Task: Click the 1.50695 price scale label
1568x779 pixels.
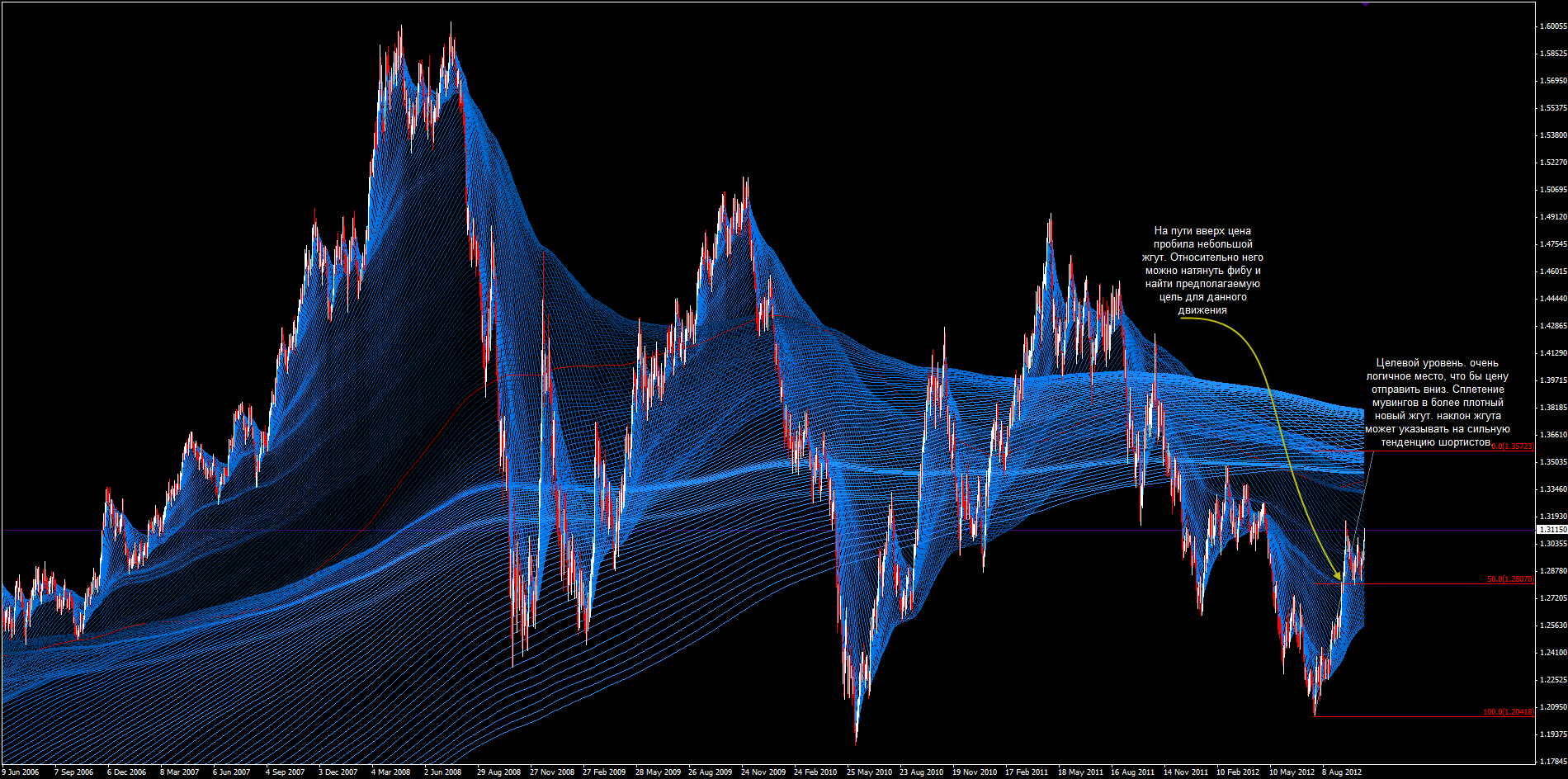Action: click(x=1553, y=190)
